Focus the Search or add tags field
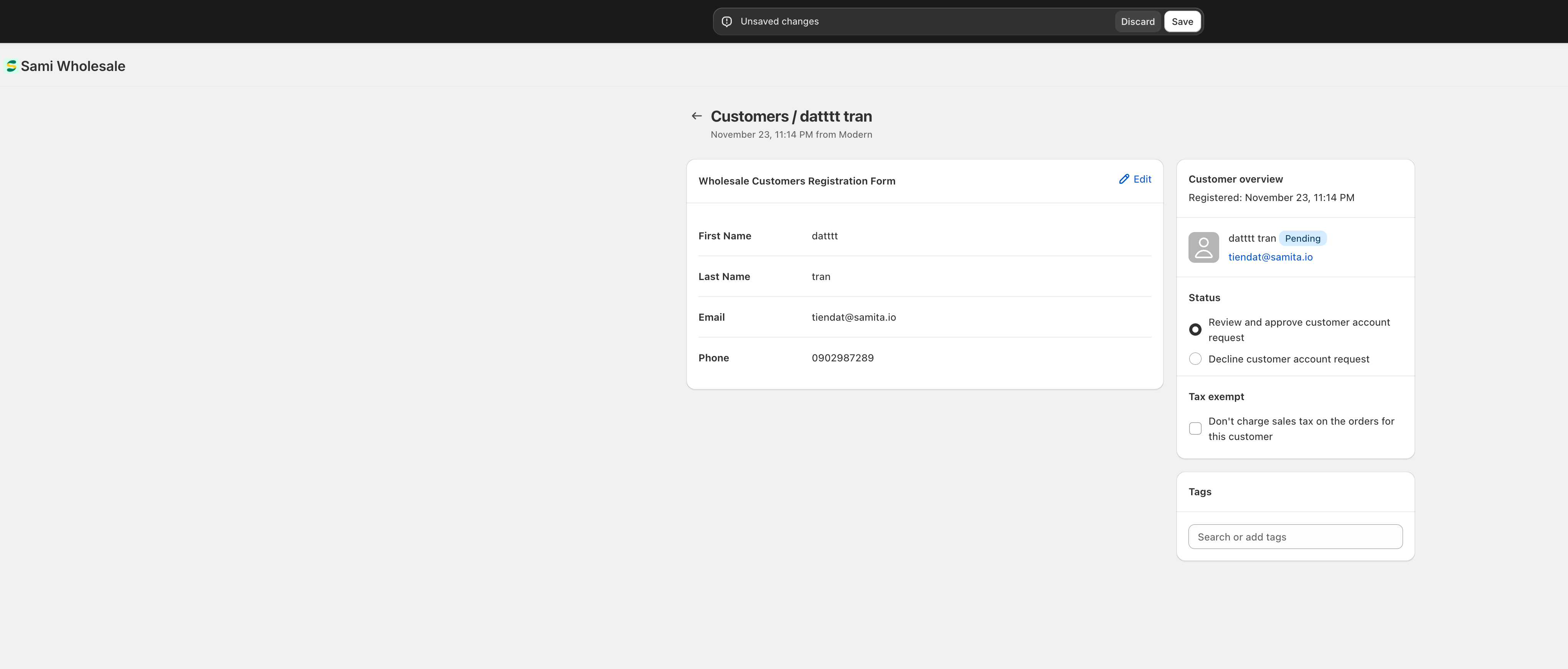Viewport: 1568px width, 669px height. pyautogui.click(x=1295, y=537)
